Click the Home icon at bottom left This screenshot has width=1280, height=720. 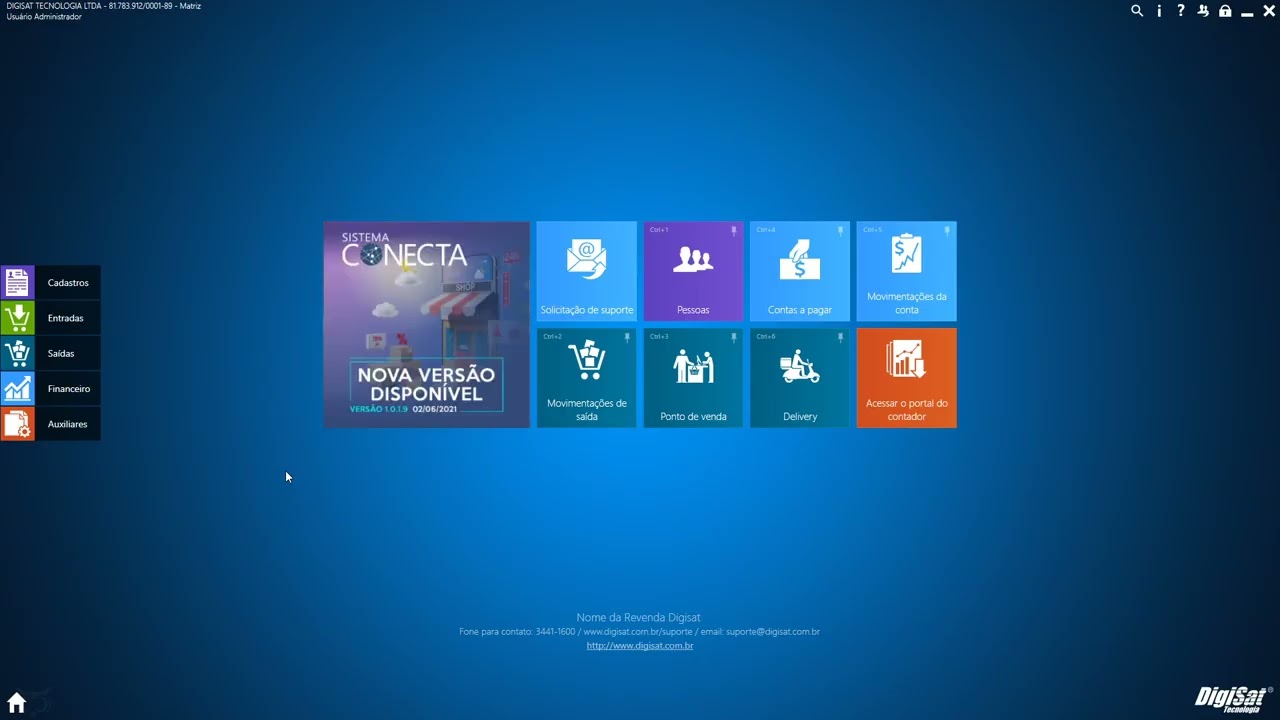pyautogui.click(x=16, y=702)
